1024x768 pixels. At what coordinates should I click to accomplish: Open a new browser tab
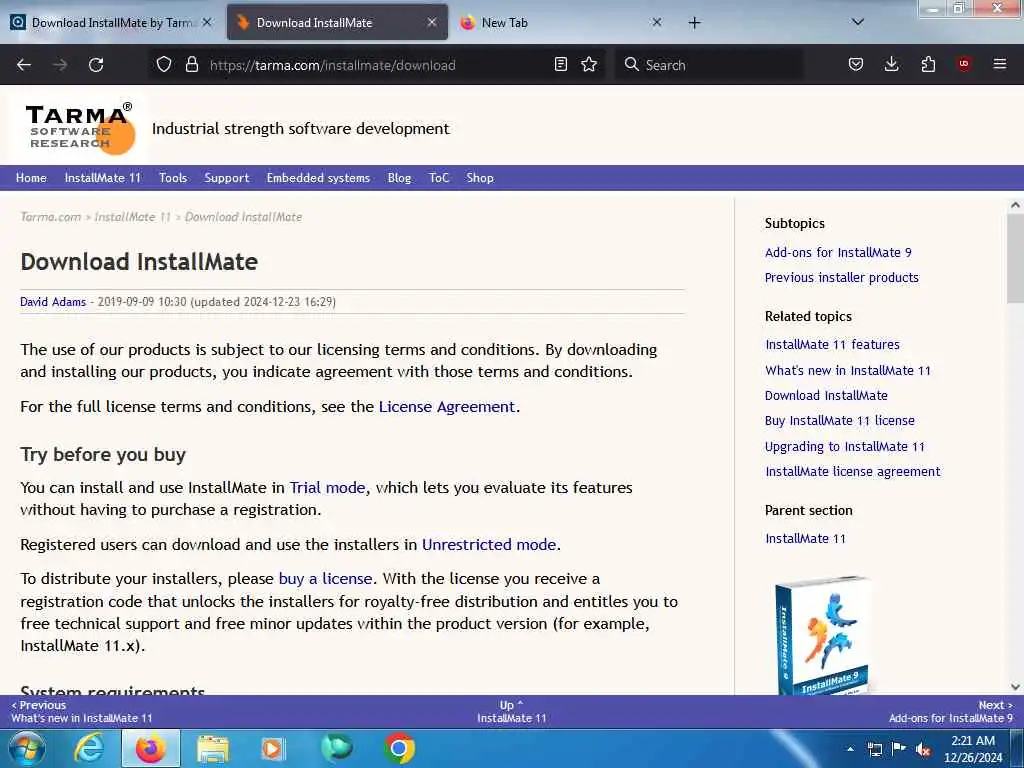[x=694, y=23]
